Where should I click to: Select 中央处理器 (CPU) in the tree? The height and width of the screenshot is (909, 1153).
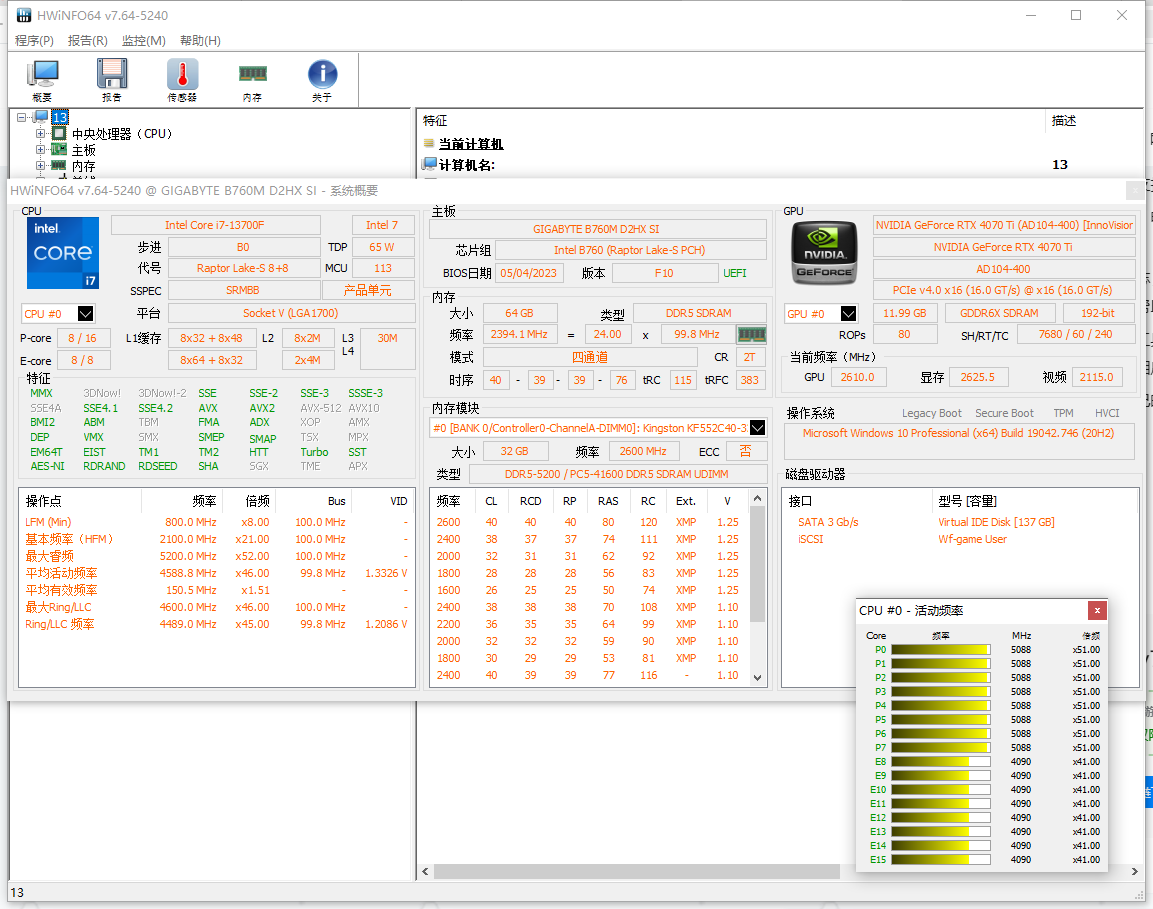point(121,134)
